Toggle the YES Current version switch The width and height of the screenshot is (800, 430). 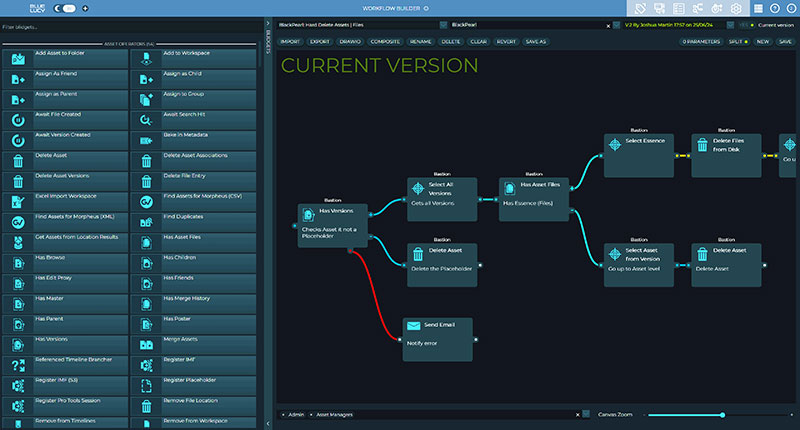pyautogui.click(x=746, y=25)
